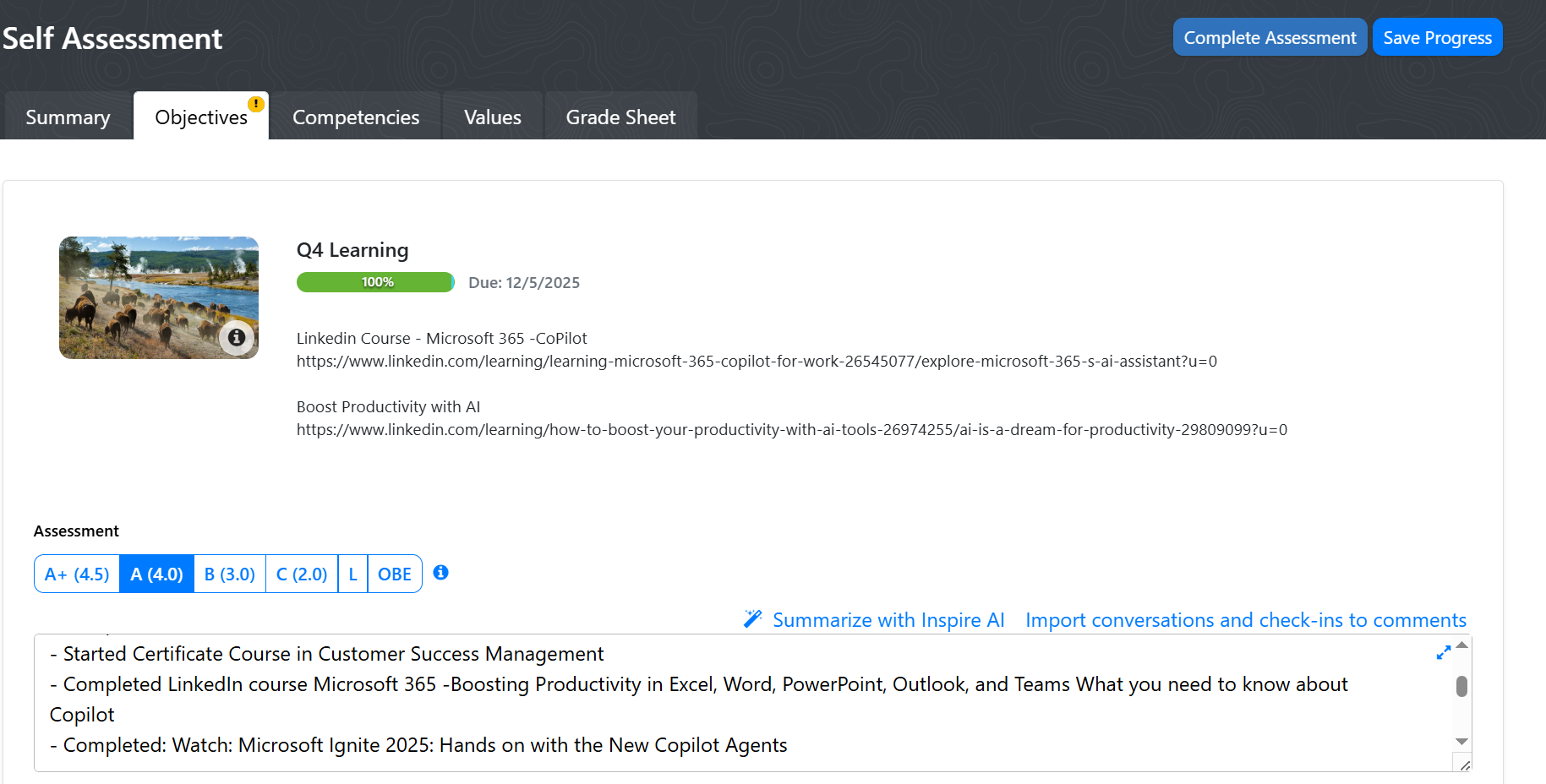Switch to the Summary tab
Screen dimensions: 1546x784
[68, 117]
